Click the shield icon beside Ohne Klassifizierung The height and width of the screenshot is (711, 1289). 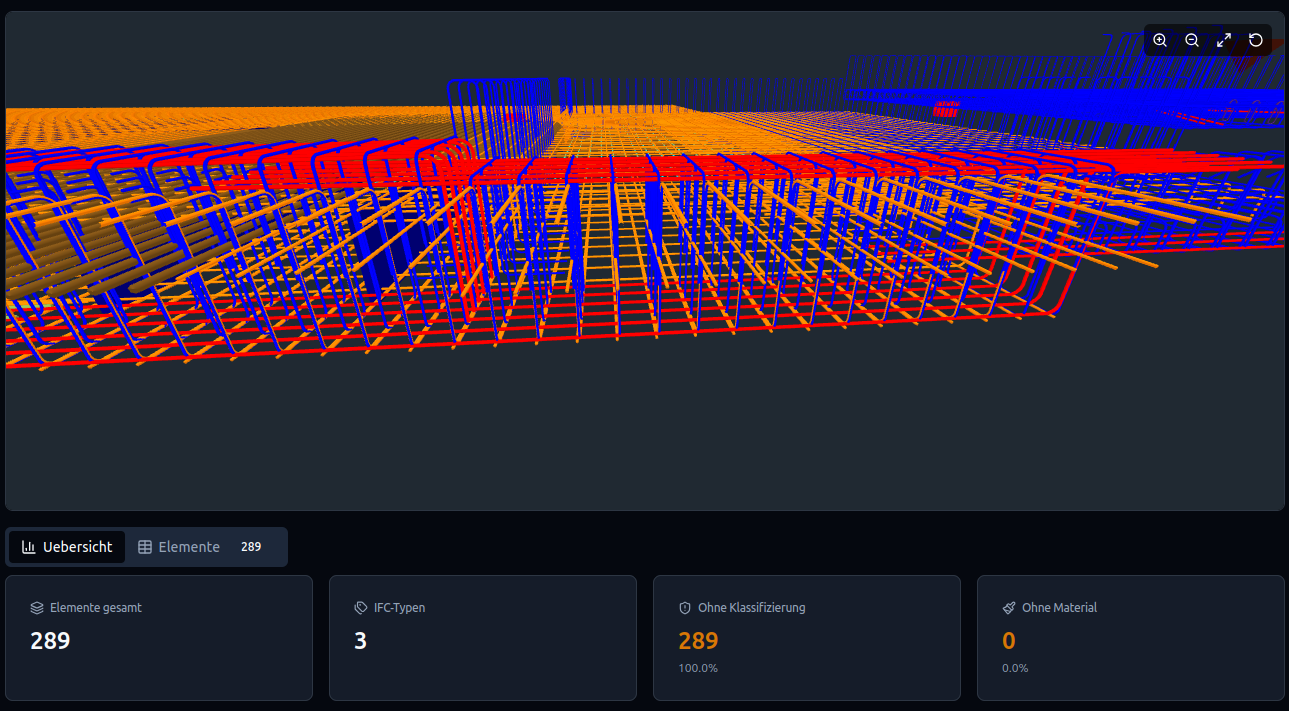(685, 607)
